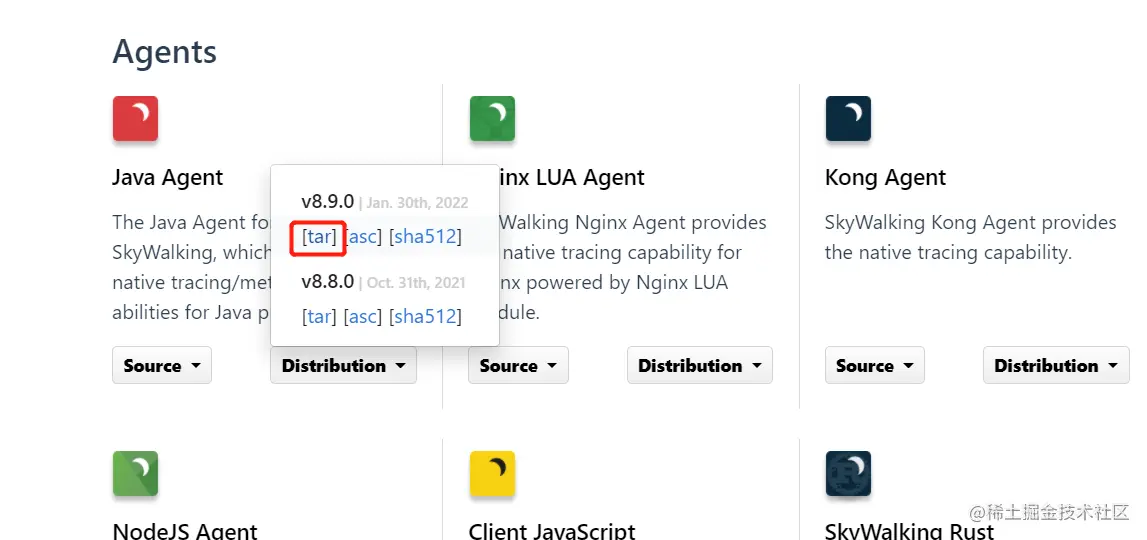Click the green Nginx LUA Agent logo icon

tap(492, 119)
